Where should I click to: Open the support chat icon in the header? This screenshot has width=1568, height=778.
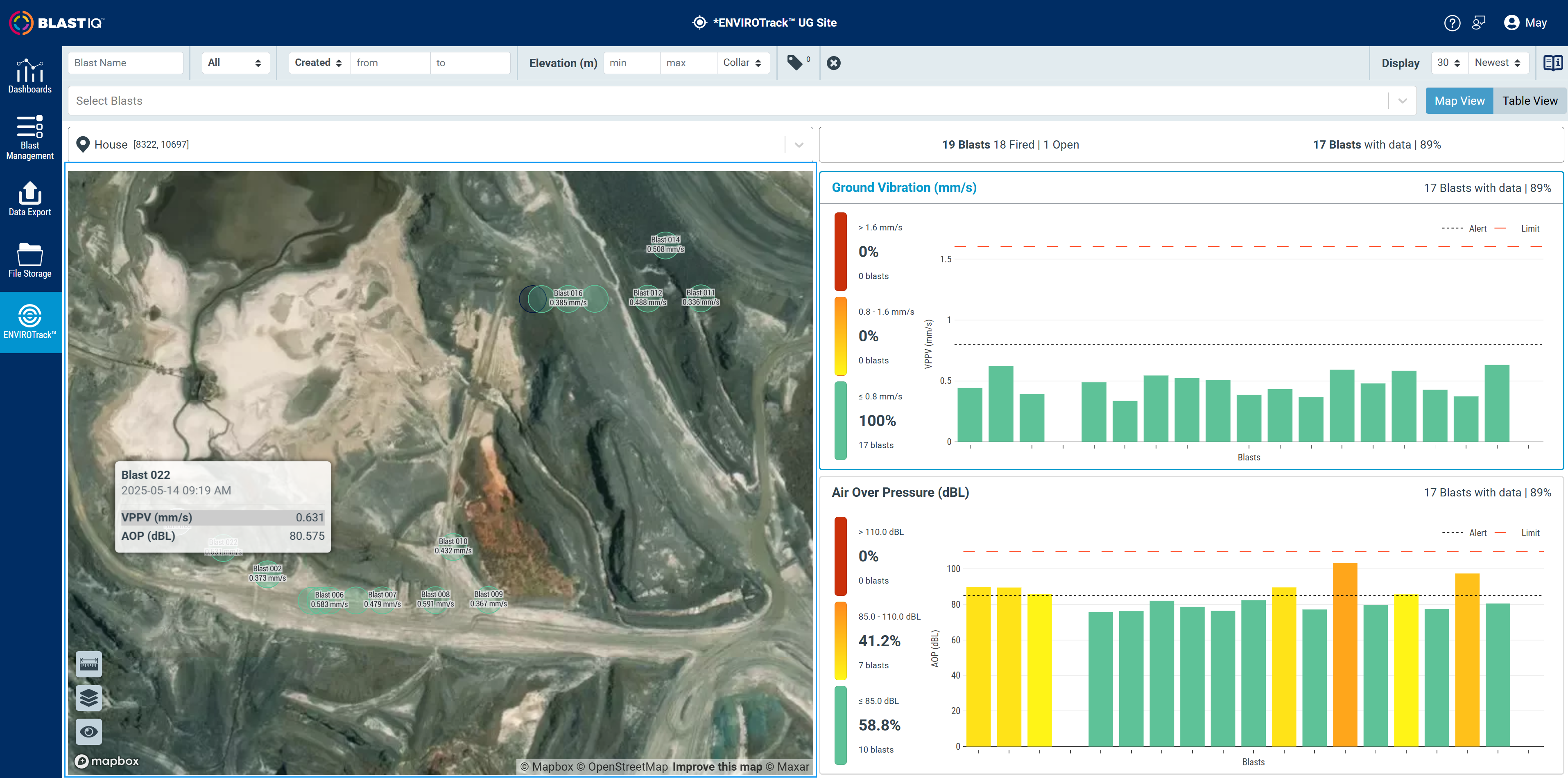1478,23
